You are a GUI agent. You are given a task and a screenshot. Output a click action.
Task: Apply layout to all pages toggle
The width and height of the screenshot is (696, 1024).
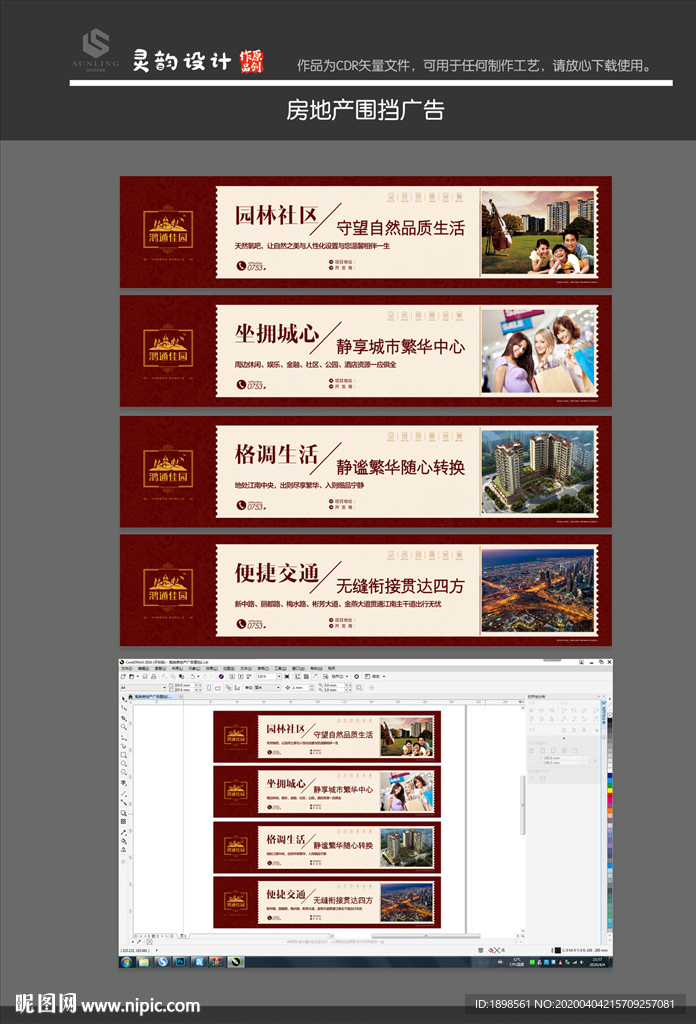click(229, 688)
